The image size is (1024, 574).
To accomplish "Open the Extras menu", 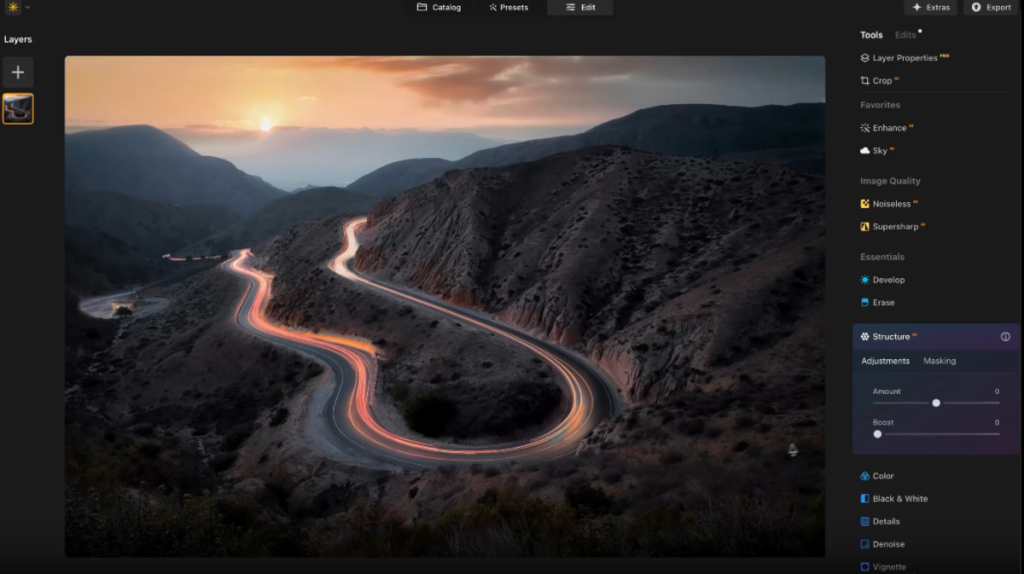I will click(931, 7).
